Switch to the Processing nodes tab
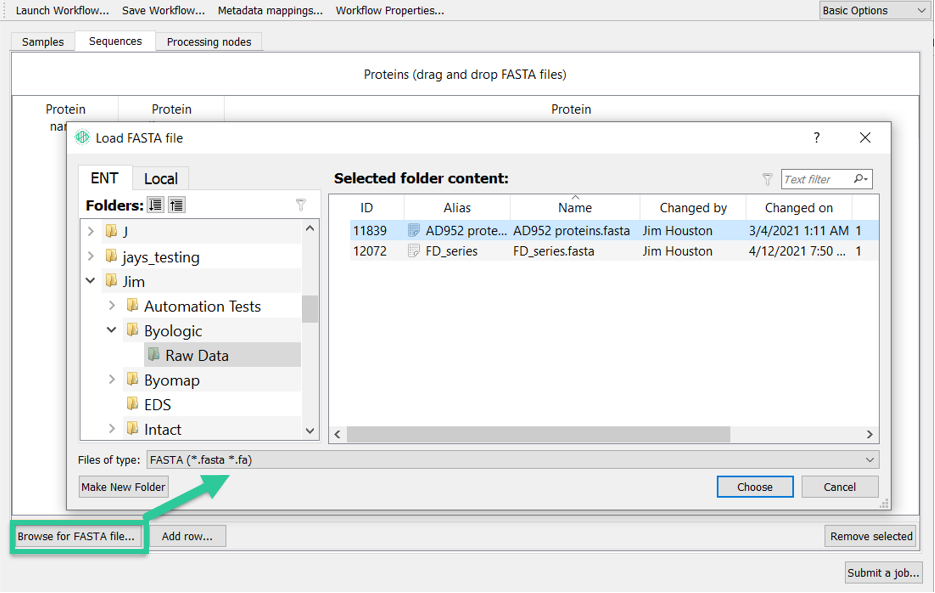The image size is (935, 593). [209, 42]
